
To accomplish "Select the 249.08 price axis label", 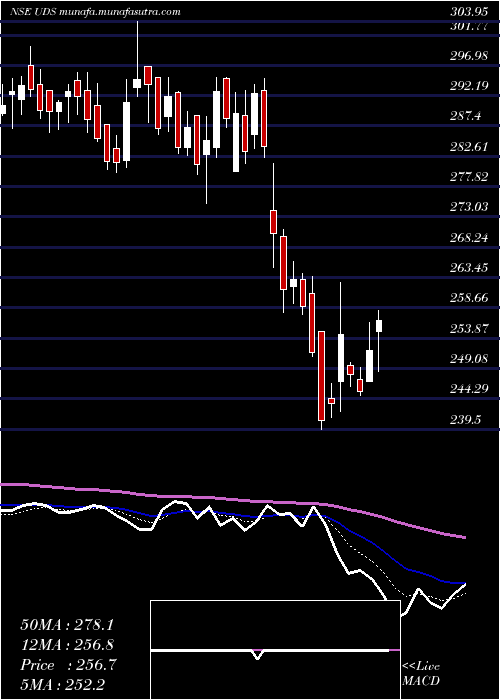I will (470, 359).
